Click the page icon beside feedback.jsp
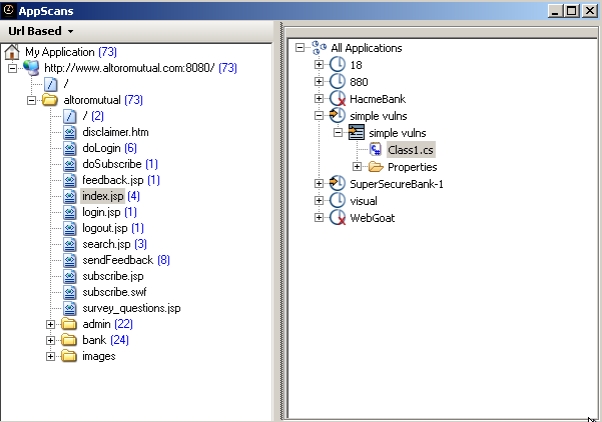Screen dimensions: 602x422 coord(69,180)
